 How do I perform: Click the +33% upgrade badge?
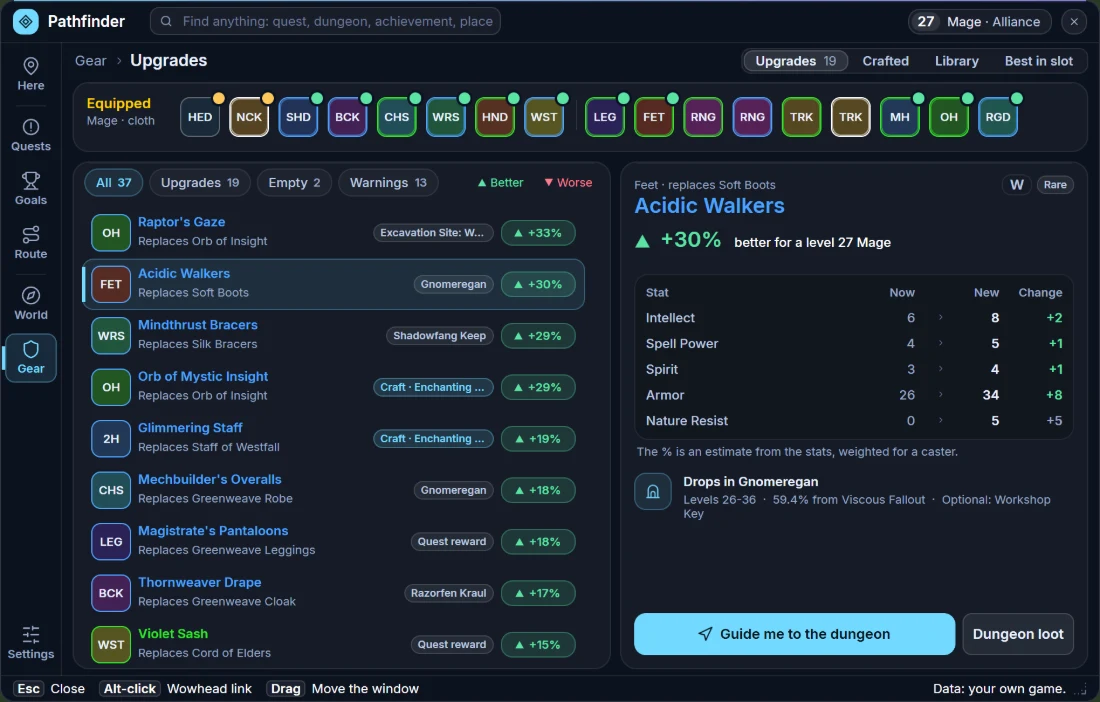538,233
